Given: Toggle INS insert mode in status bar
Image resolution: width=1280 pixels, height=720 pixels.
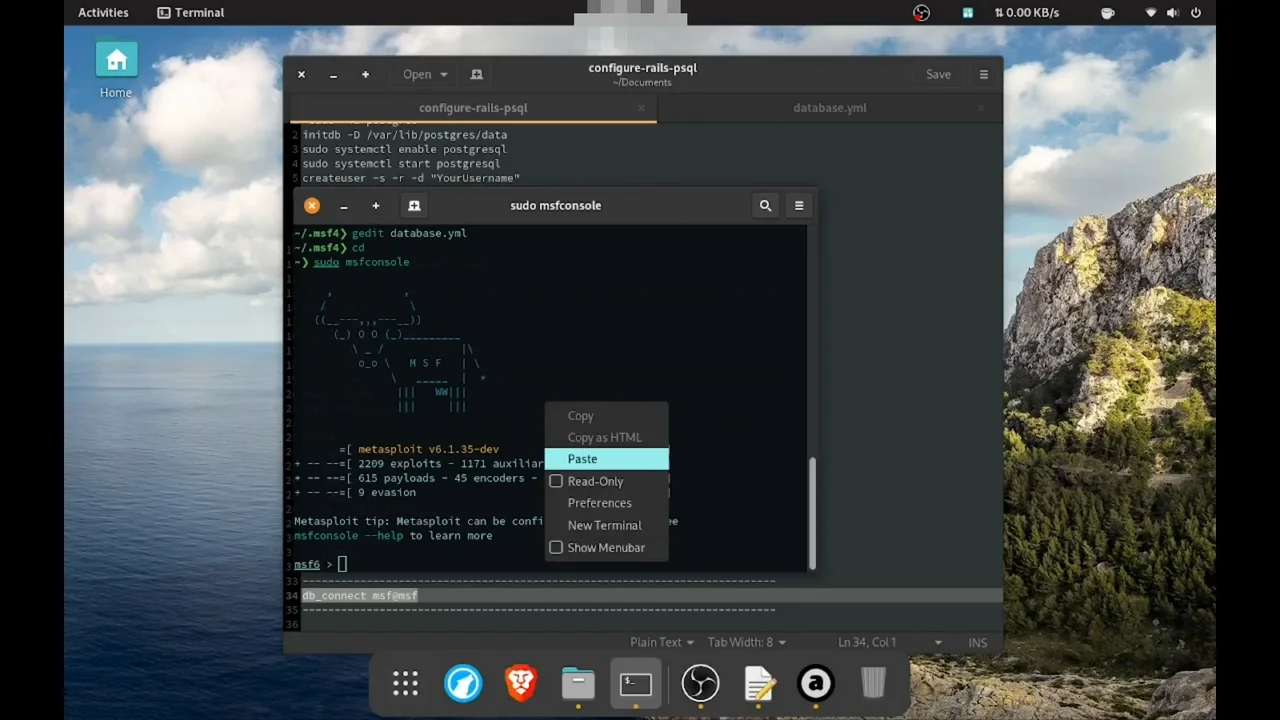Looking at the screenshot, I should pyautogui.click(x=977, y=643).
